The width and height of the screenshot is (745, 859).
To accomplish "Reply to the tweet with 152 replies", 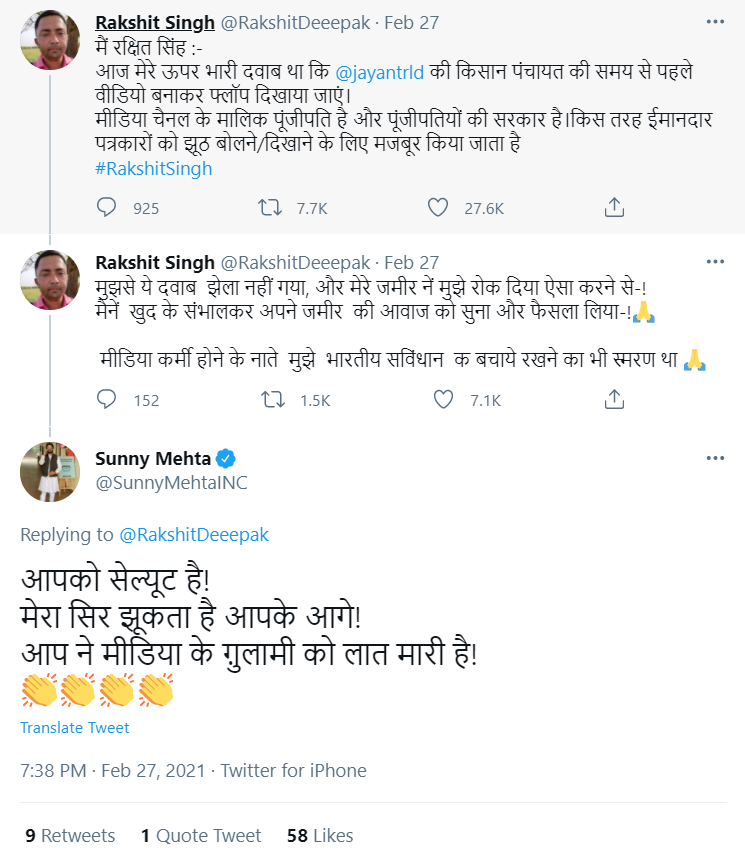I will point(108,400).
